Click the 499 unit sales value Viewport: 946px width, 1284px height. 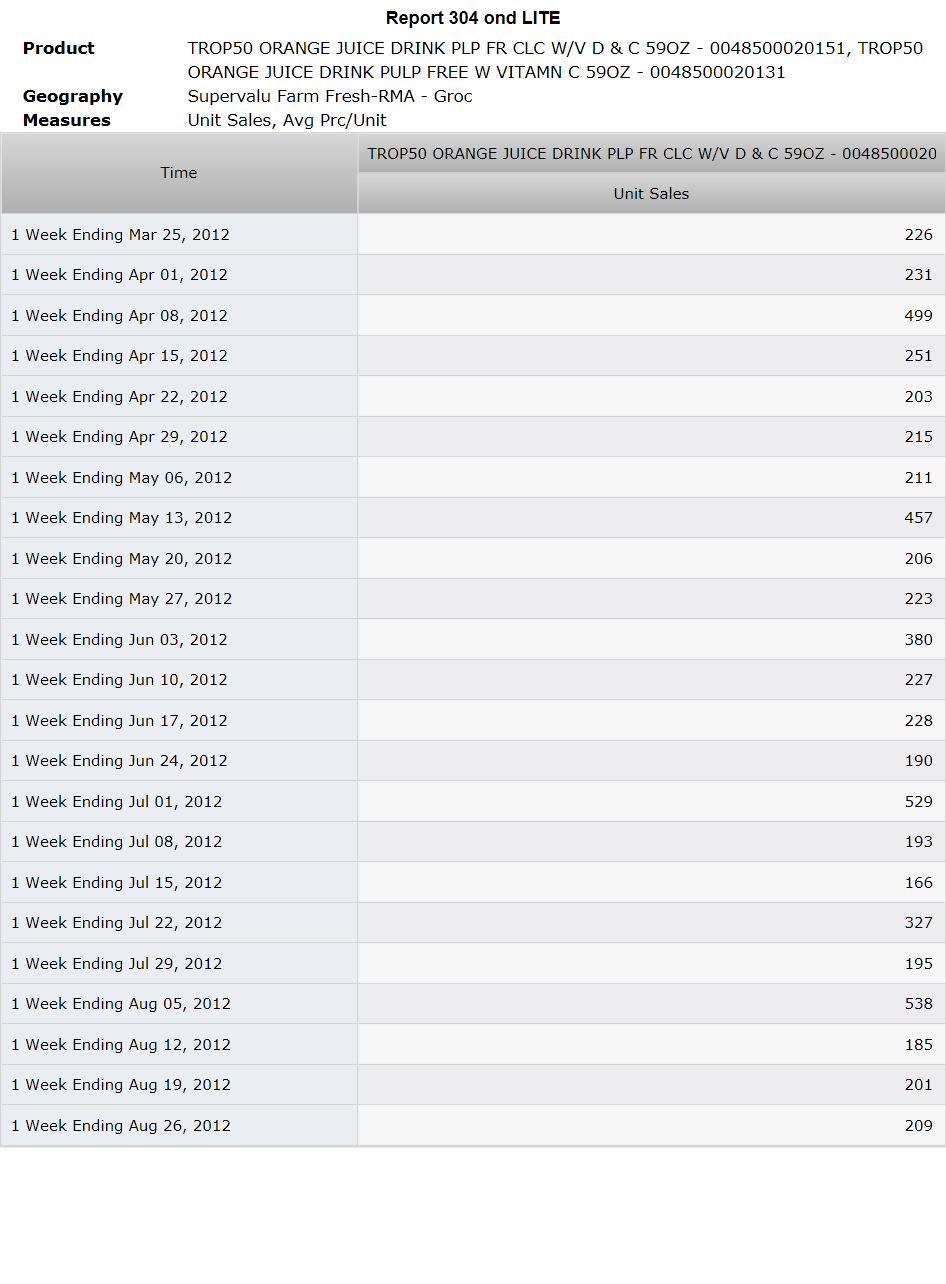tap(918, 315)
